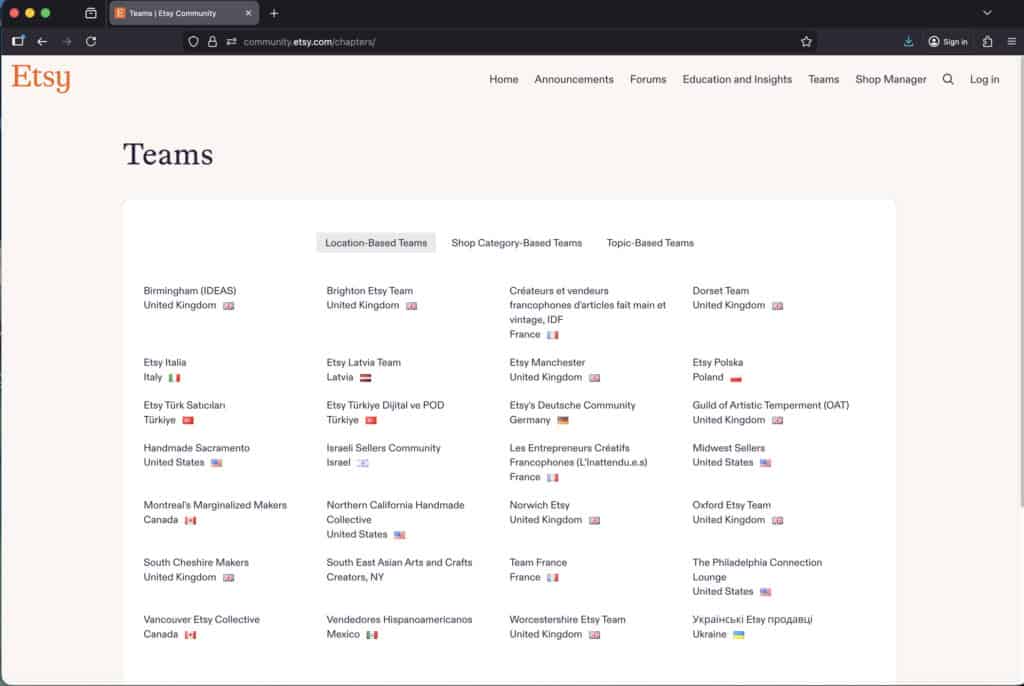Click the Log in link
This screenshot has width=1024, height=686.
[984, 79]
